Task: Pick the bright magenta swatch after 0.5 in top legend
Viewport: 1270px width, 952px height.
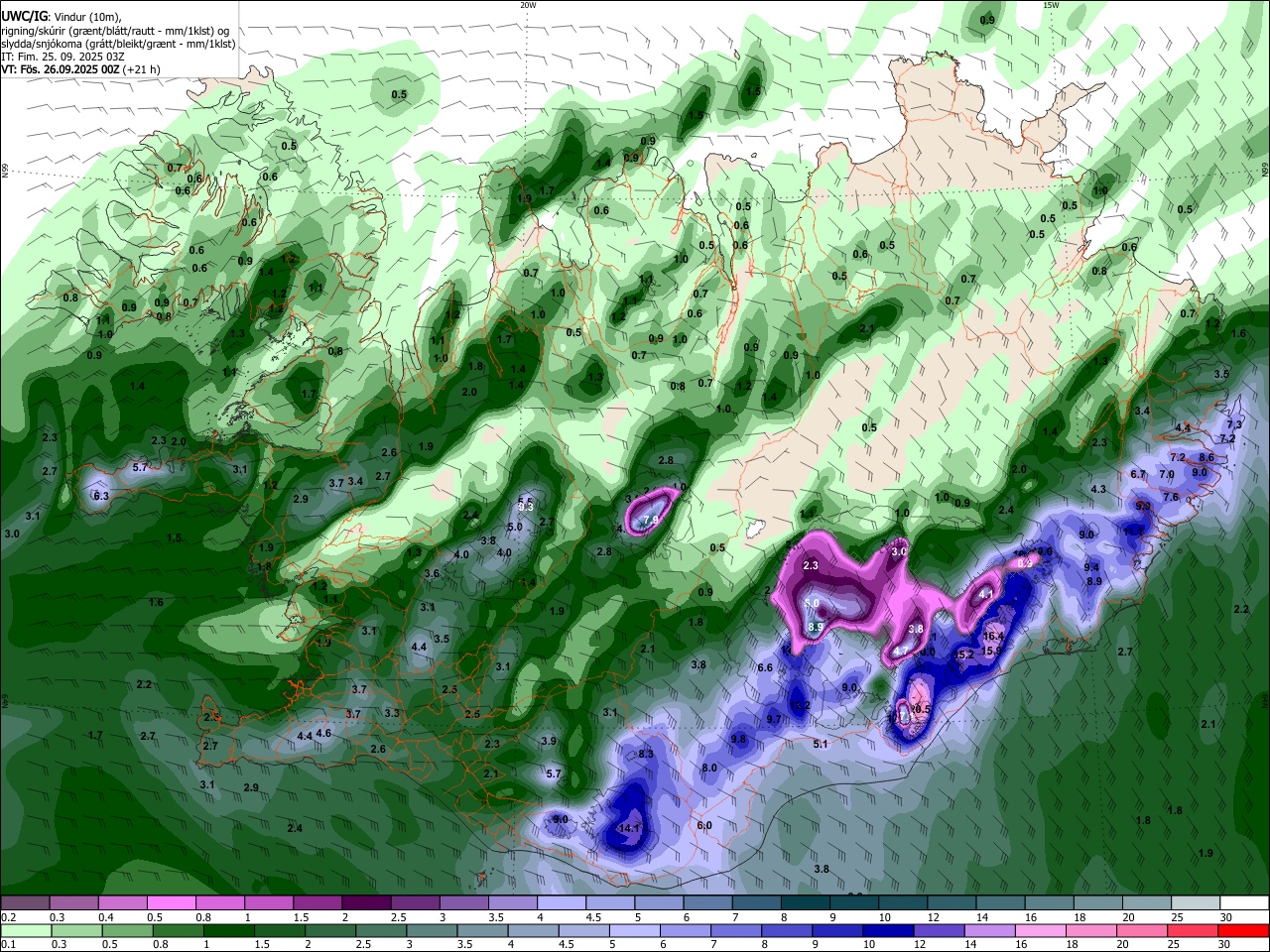Action: pos(171,902)
